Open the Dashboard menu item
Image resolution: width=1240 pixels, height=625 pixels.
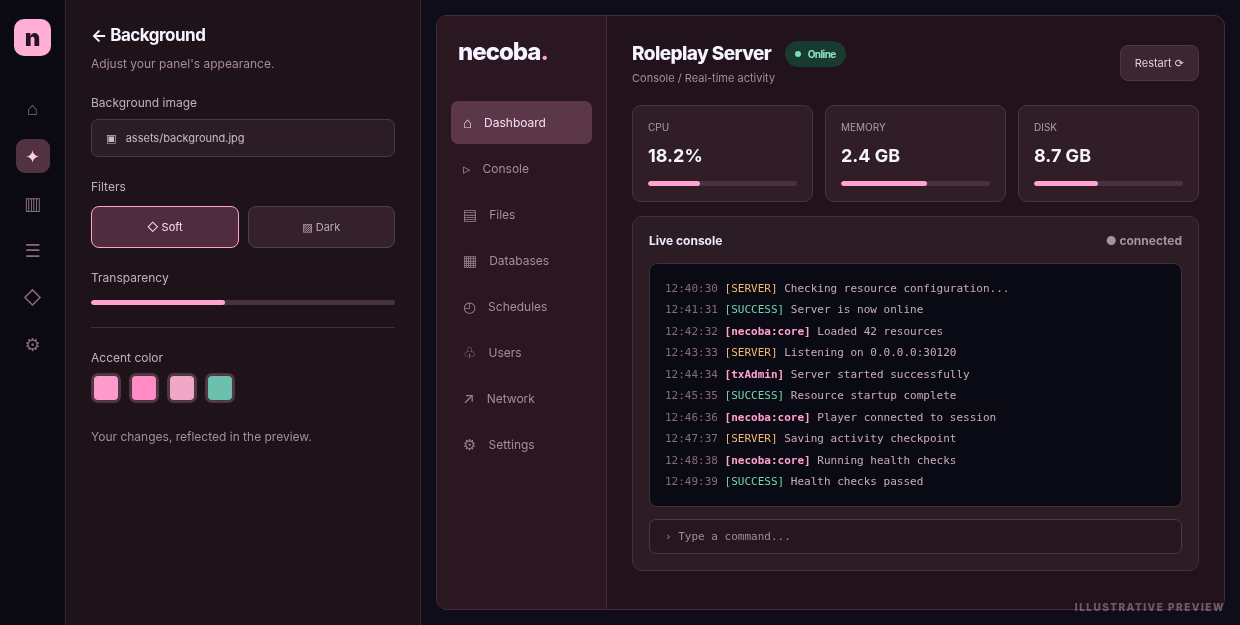tap(521, 123)
